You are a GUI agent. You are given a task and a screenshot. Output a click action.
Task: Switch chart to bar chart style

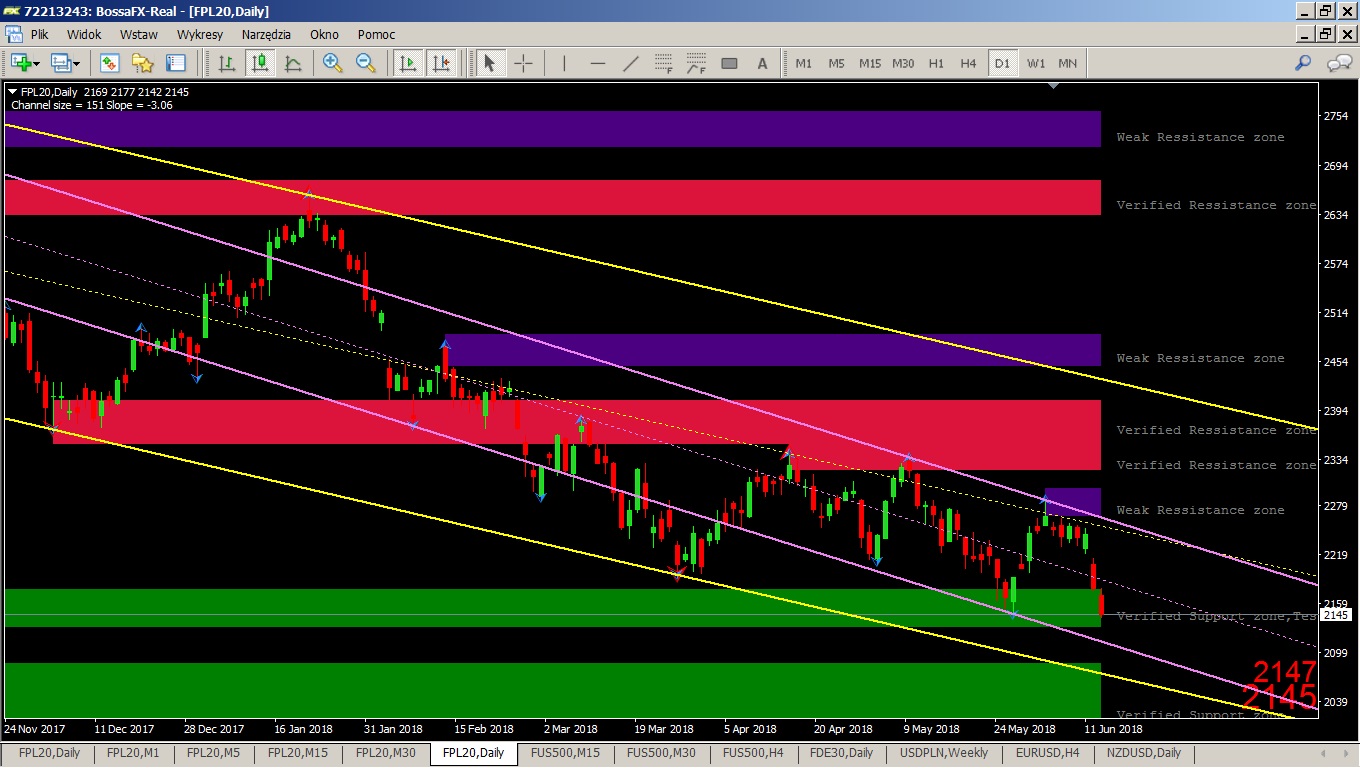(x=227, y=63)
